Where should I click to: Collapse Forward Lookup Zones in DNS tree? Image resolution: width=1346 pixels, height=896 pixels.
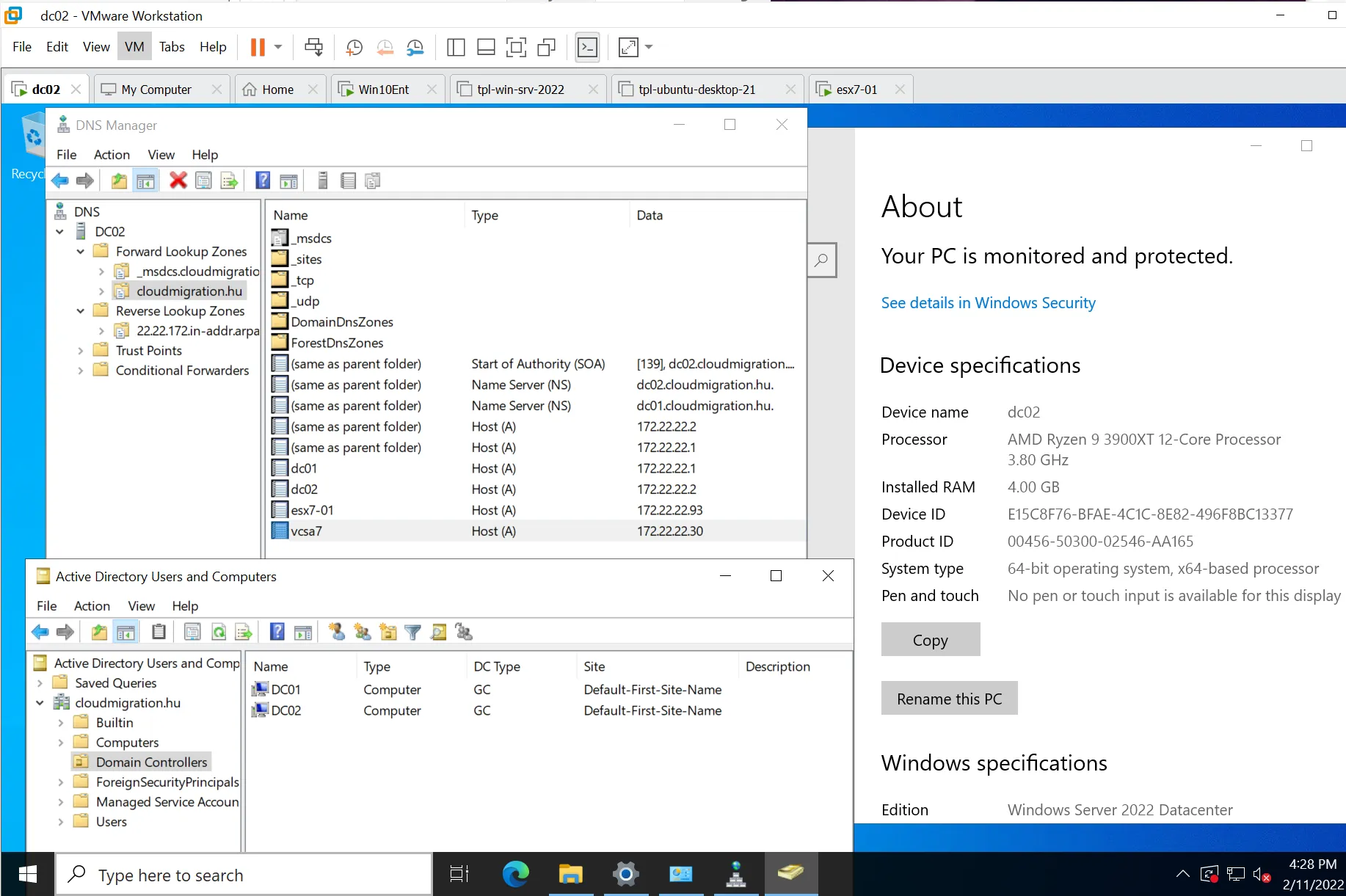[x=81, y=252]
